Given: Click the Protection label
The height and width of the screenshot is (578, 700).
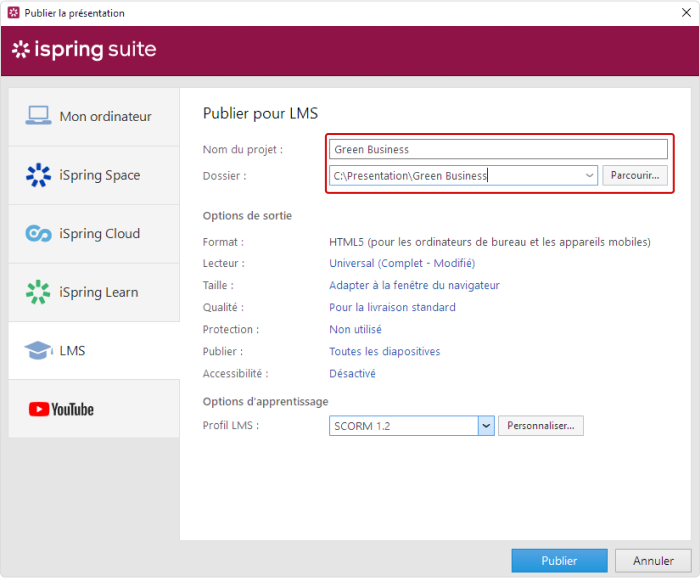Looking at the screenshot, I should [x=231, y=329].
